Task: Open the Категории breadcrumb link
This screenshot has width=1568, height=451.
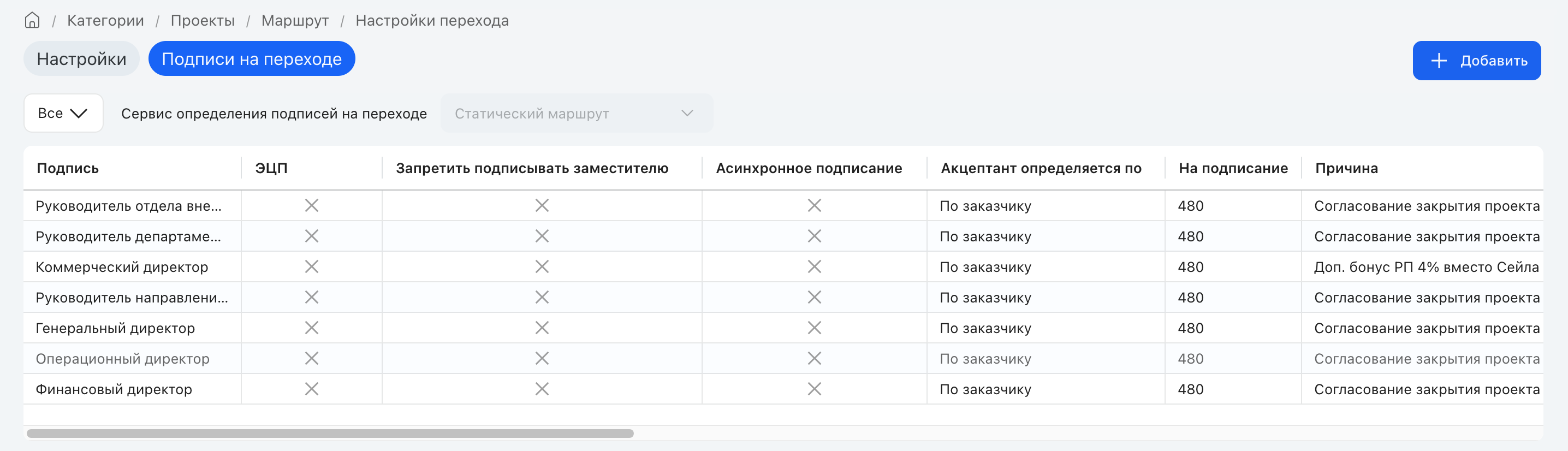Action: point(105,21)
